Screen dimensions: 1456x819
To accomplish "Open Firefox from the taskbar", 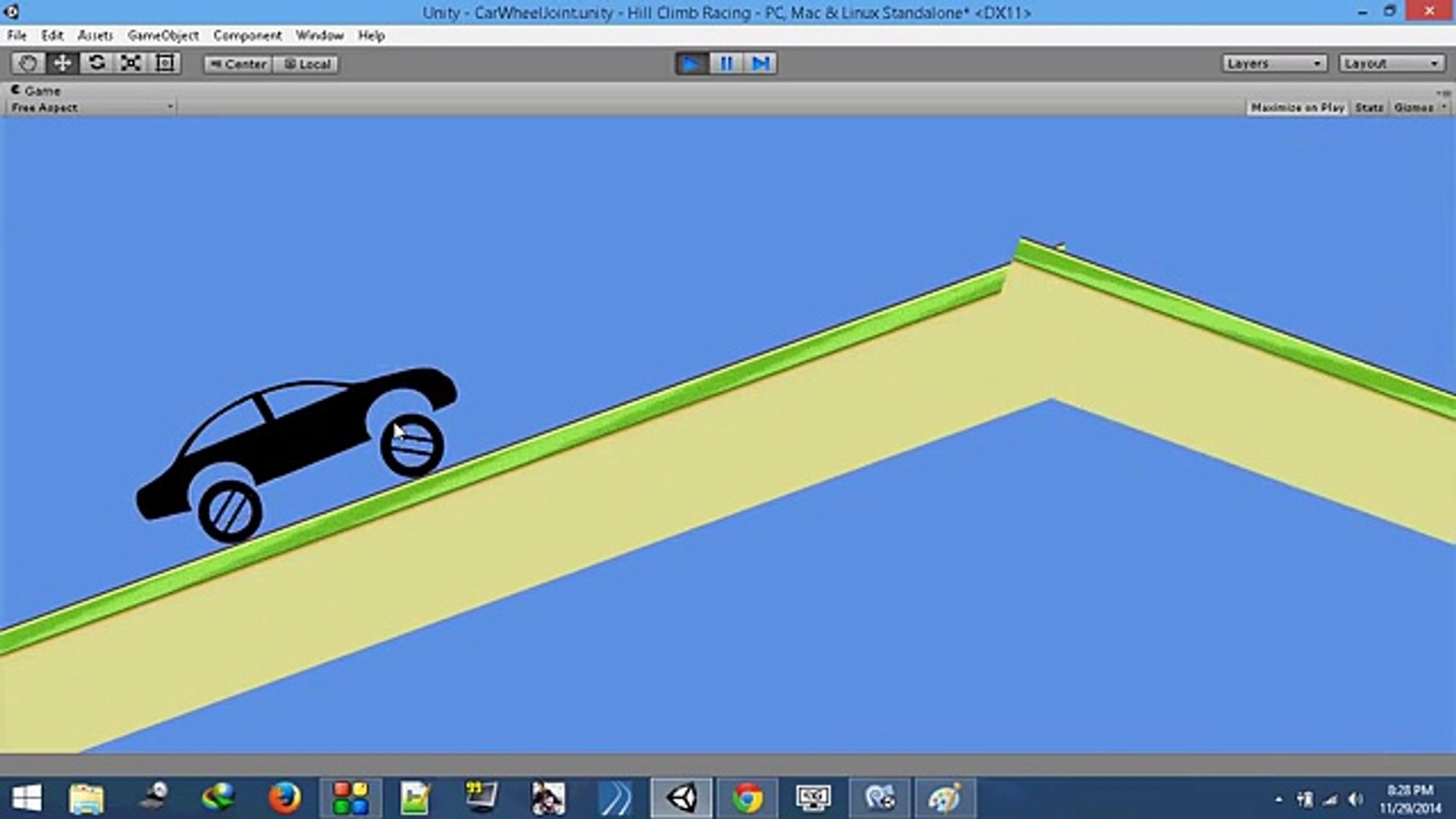I will (x=284, y=798).
